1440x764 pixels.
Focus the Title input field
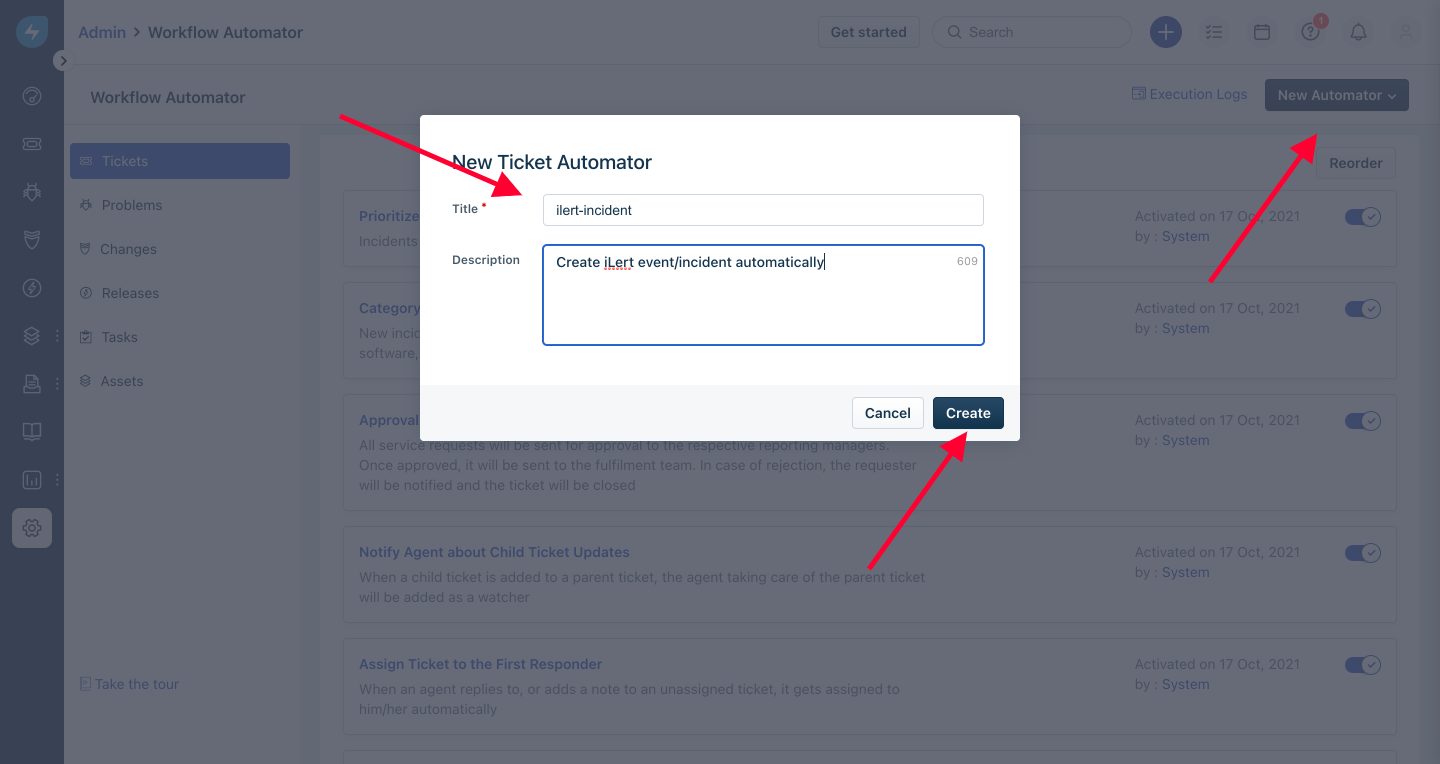tap(763, 210)
